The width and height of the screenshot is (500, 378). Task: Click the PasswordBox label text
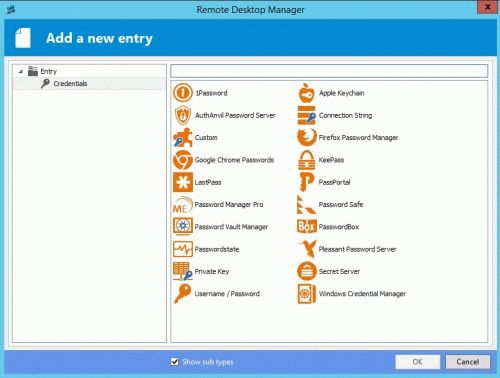339,227
